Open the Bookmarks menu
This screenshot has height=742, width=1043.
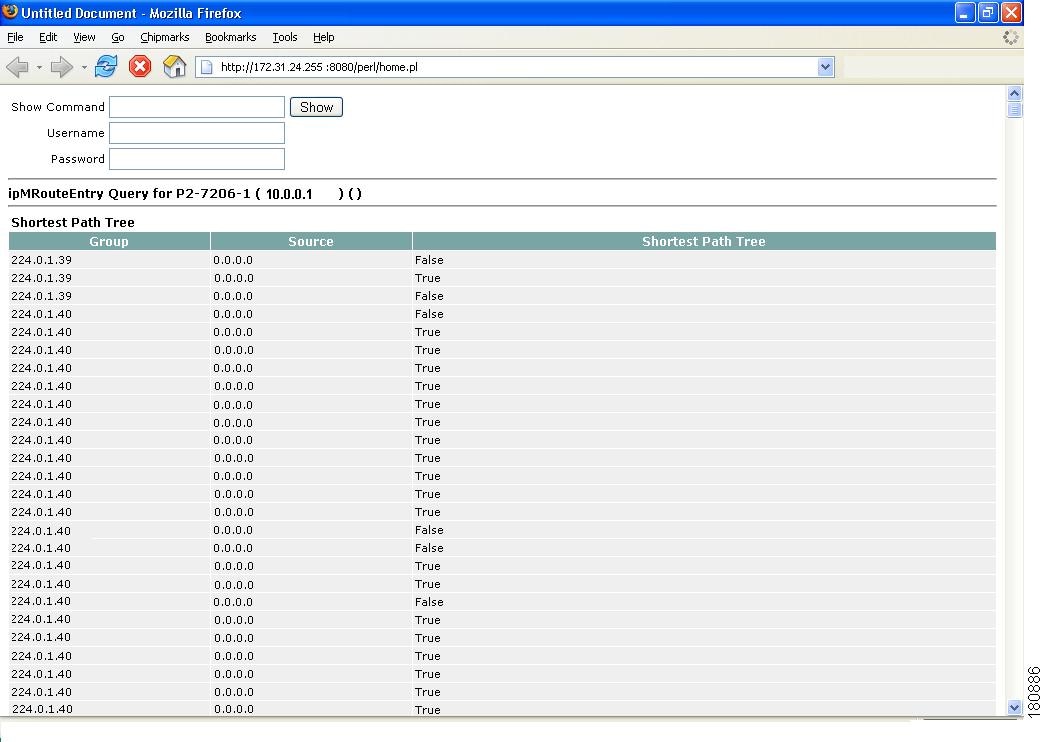coord(230,37)
